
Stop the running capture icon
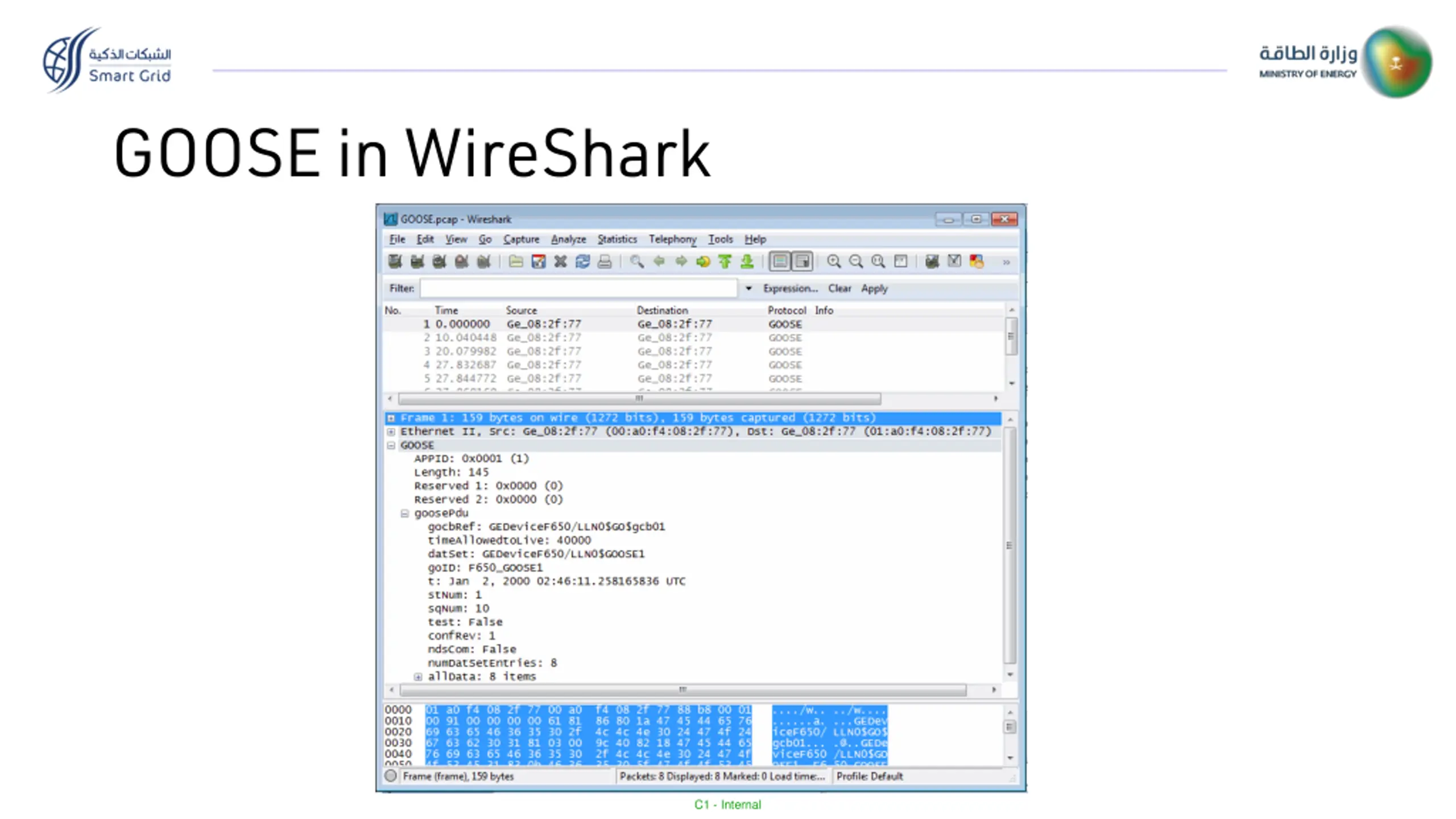point(461,262)
